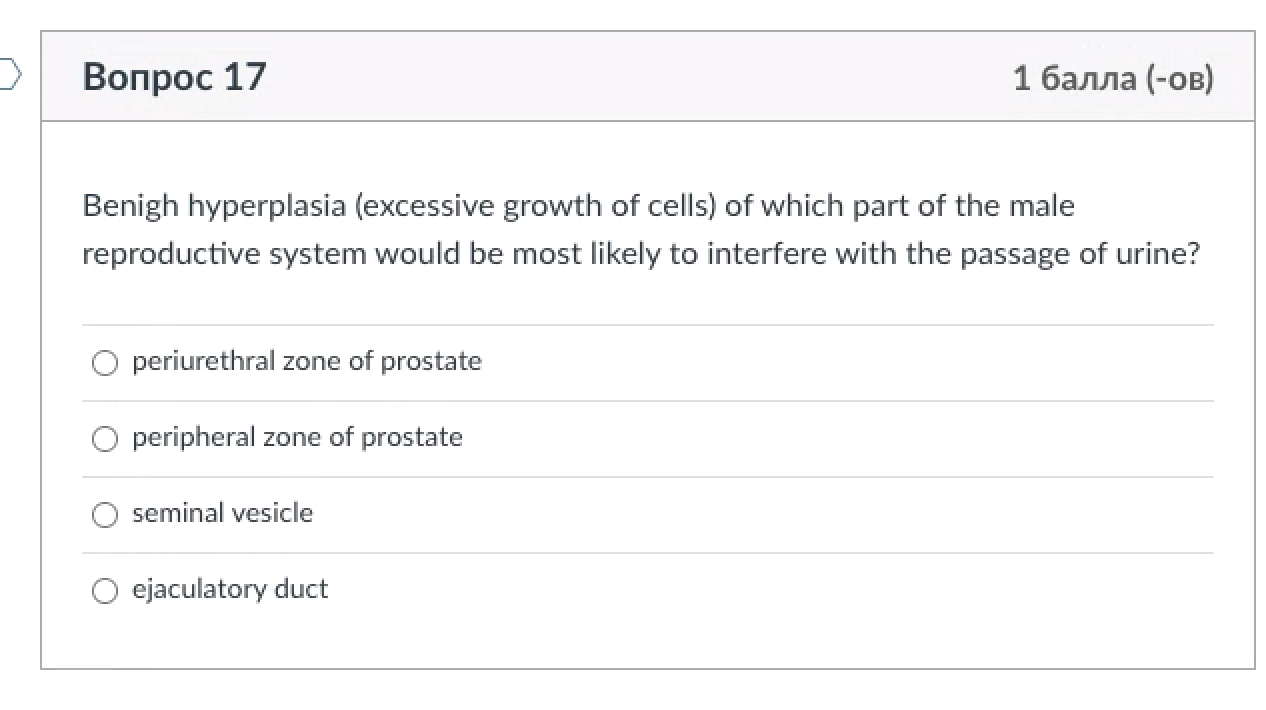Flag question 17 with the marker icon
The height and width of the screenshot is (710, 1266).
[9, 75]
